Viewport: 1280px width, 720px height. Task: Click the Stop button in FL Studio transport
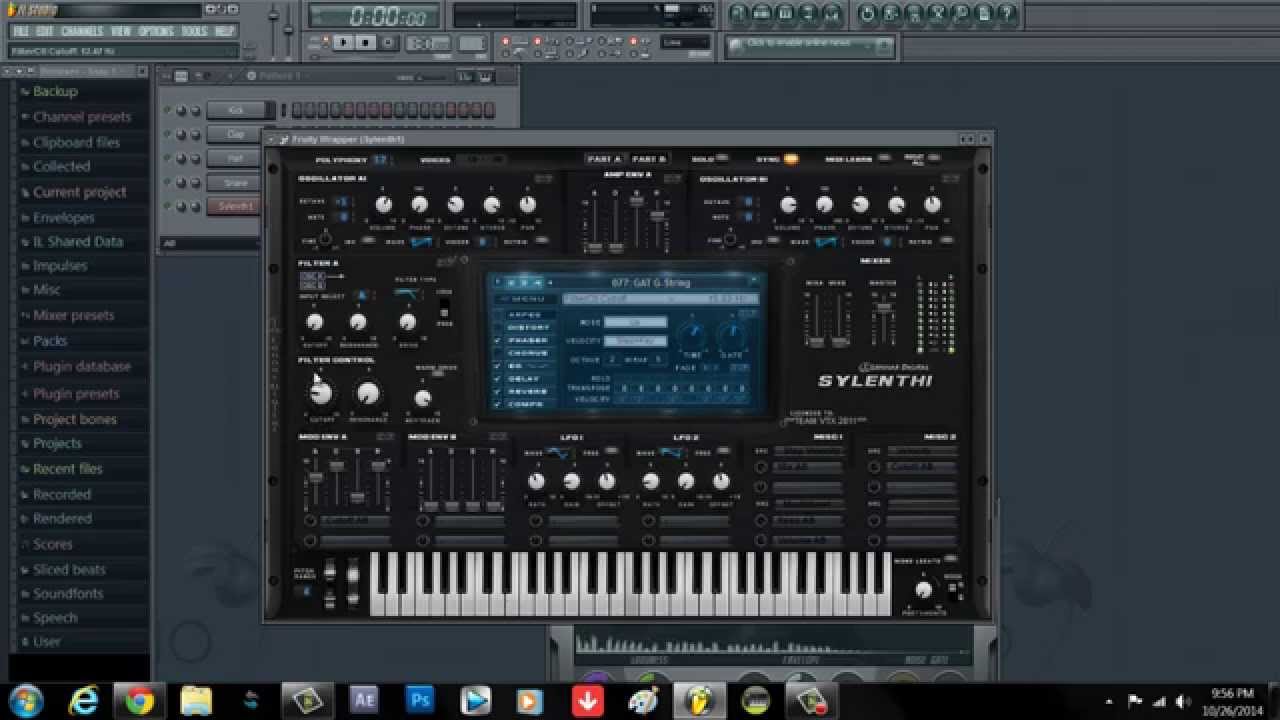click(x=366, y=43)
